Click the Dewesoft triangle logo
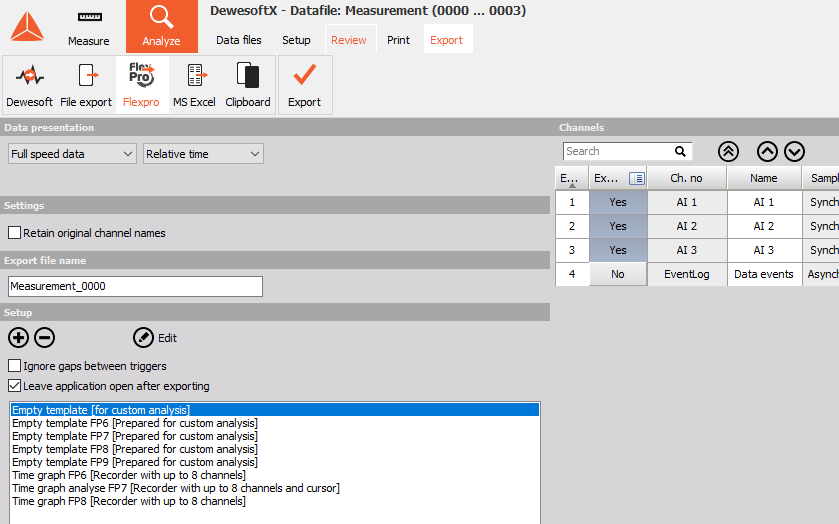 click(27, 26)
